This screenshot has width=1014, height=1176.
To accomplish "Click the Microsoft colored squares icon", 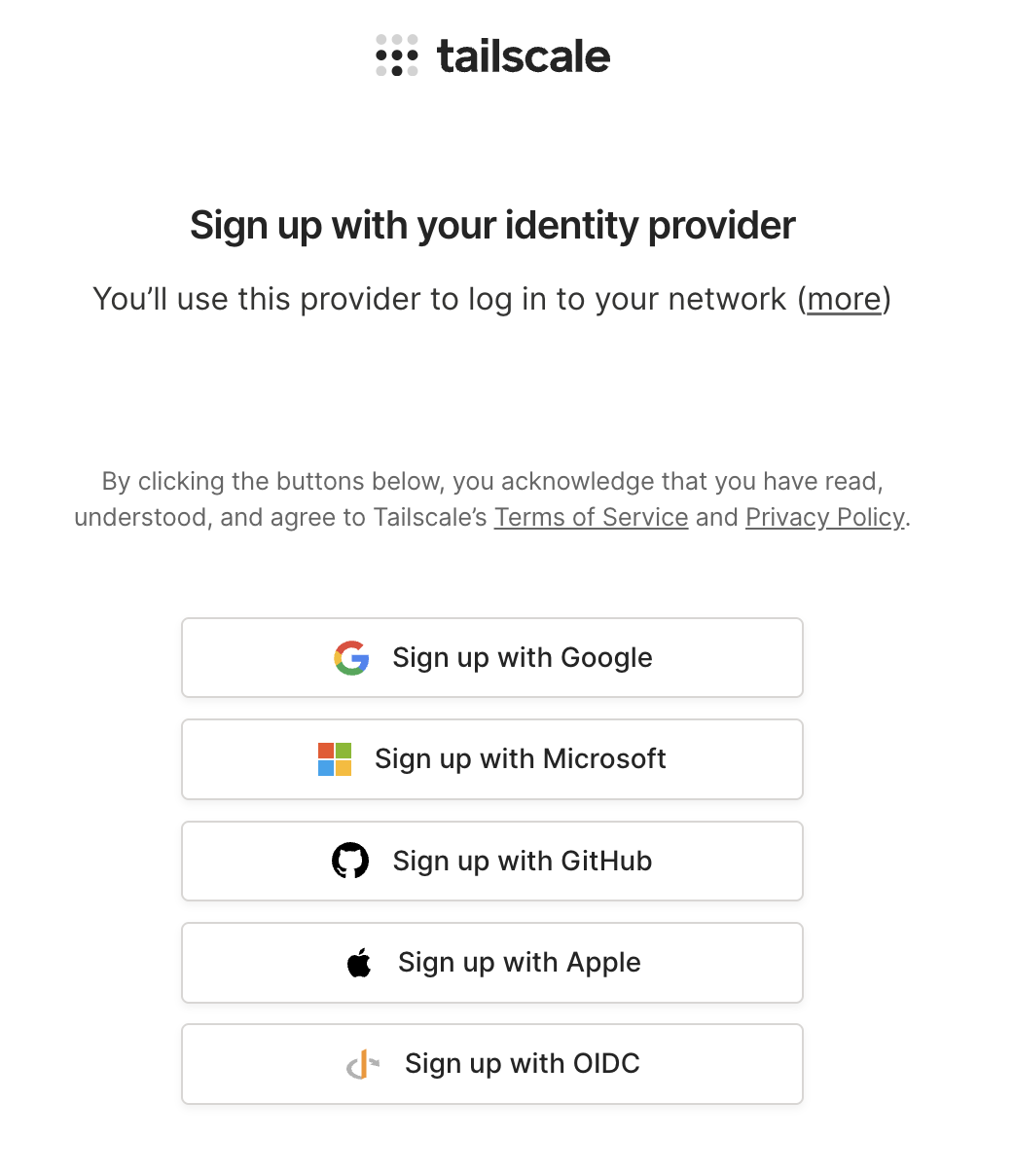I will pos(335,759).
